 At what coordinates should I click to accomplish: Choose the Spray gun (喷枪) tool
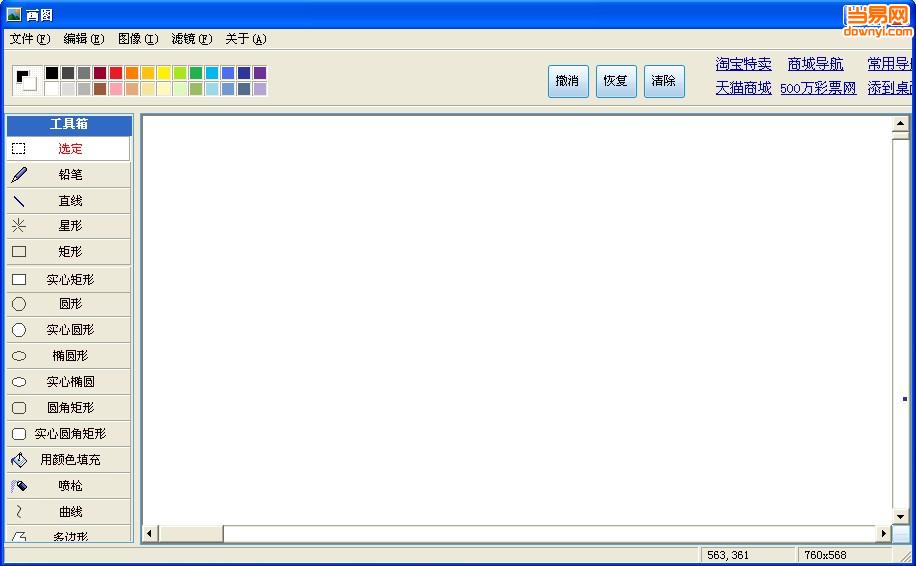tap(69, 486)
